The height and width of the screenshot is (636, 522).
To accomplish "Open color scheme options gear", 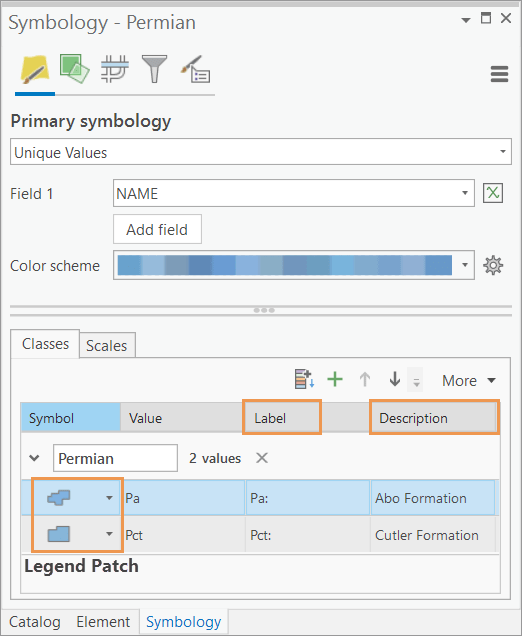I will [x=493, y=266].
